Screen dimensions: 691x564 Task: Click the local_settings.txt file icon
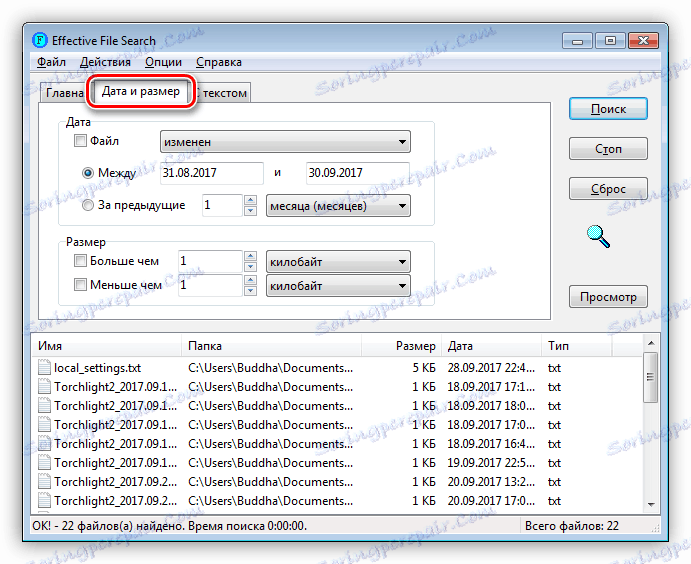pyautogui.click(x=44, y=367)
